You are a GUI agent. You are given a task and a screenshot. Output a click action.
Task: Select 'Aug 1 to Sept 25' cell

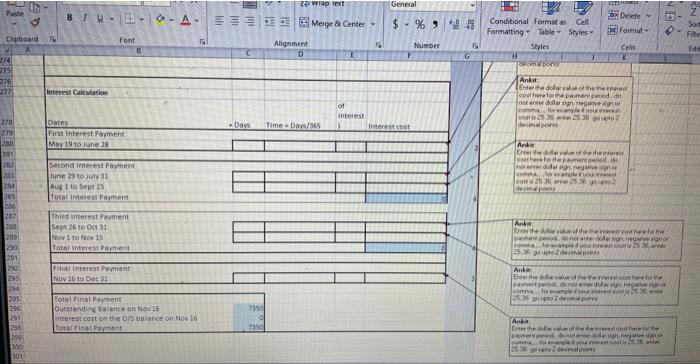pos(141,187)
